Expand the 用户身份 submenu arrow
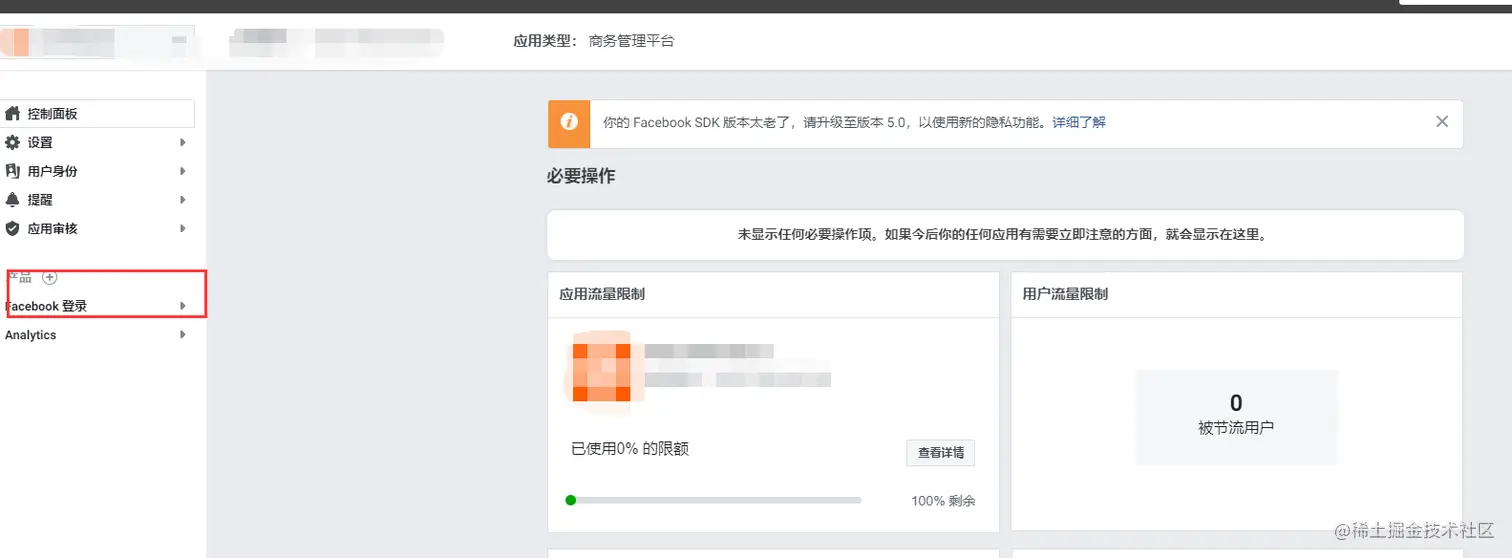The image size is (1512, 558). [183, 171]
